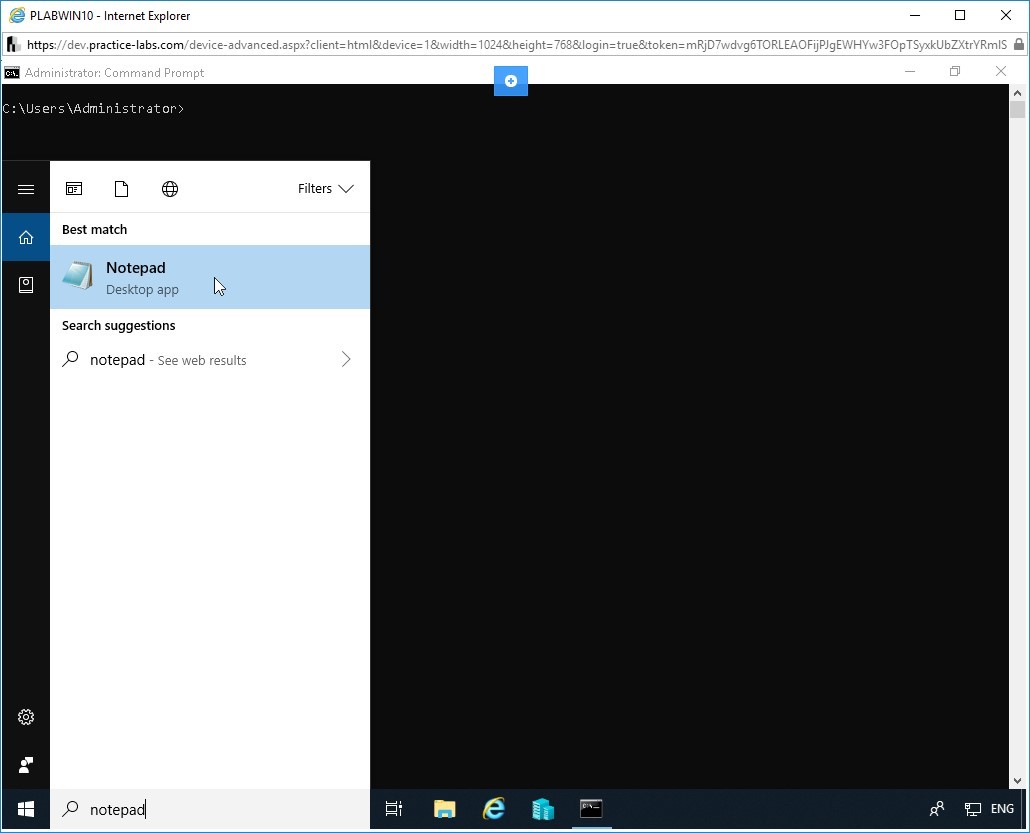Filter search results by Apps icon
The width and height of the screenshot is (1030, 833).
coord(74,189)
